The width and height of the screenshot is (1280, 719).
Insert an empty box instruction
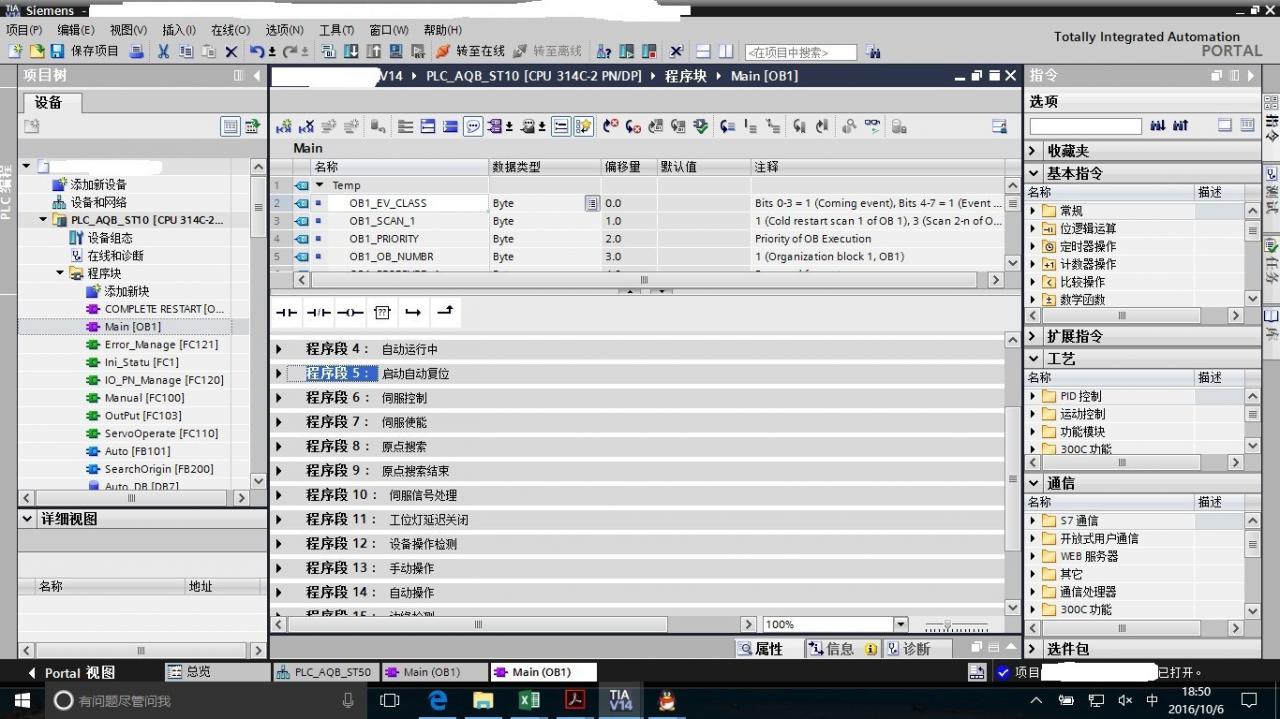pos(382,312)
